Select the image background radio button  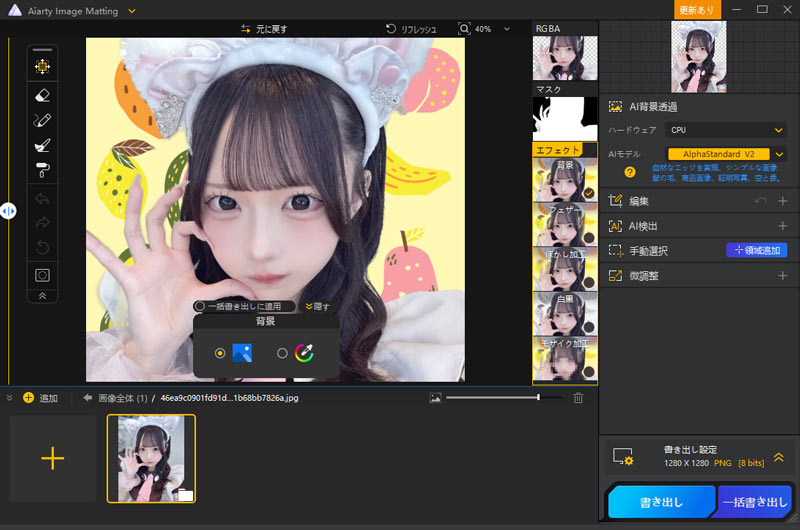pyautogui.click(x=220, y=353)
